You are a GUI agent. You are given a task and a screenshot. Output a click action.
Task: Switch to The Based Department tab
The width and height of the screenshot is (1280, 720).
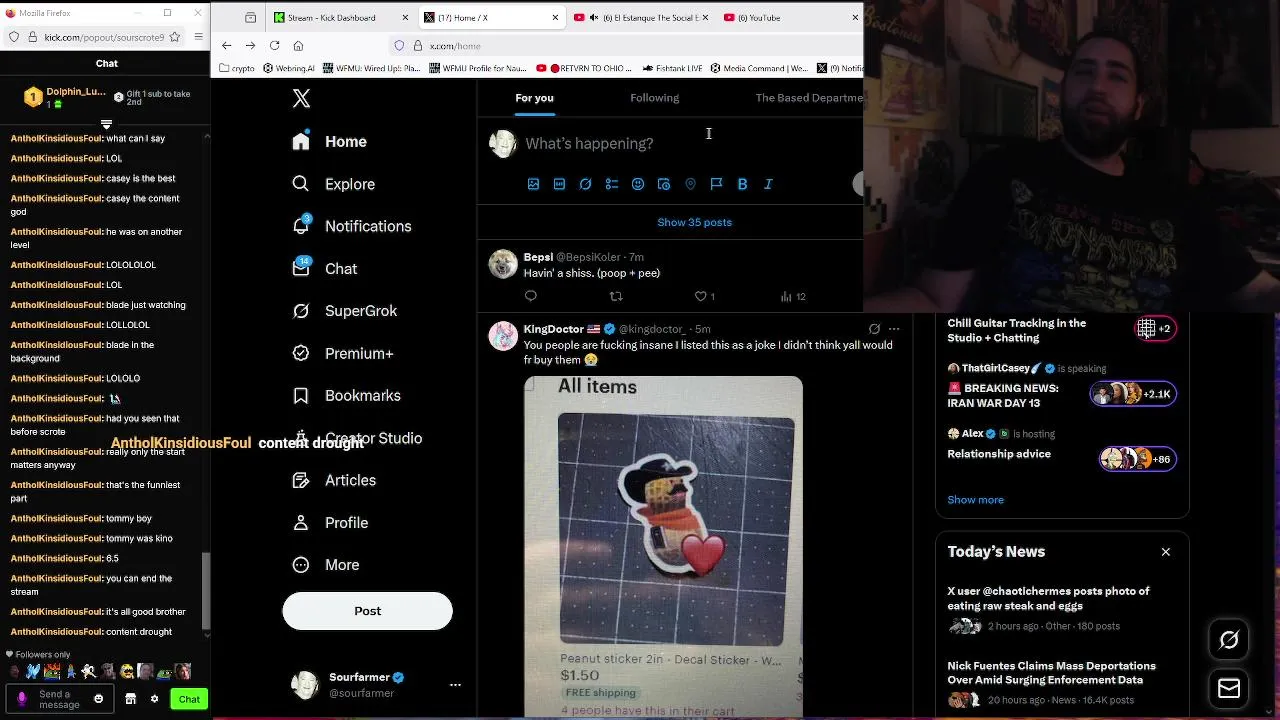[x=809, y=98]
